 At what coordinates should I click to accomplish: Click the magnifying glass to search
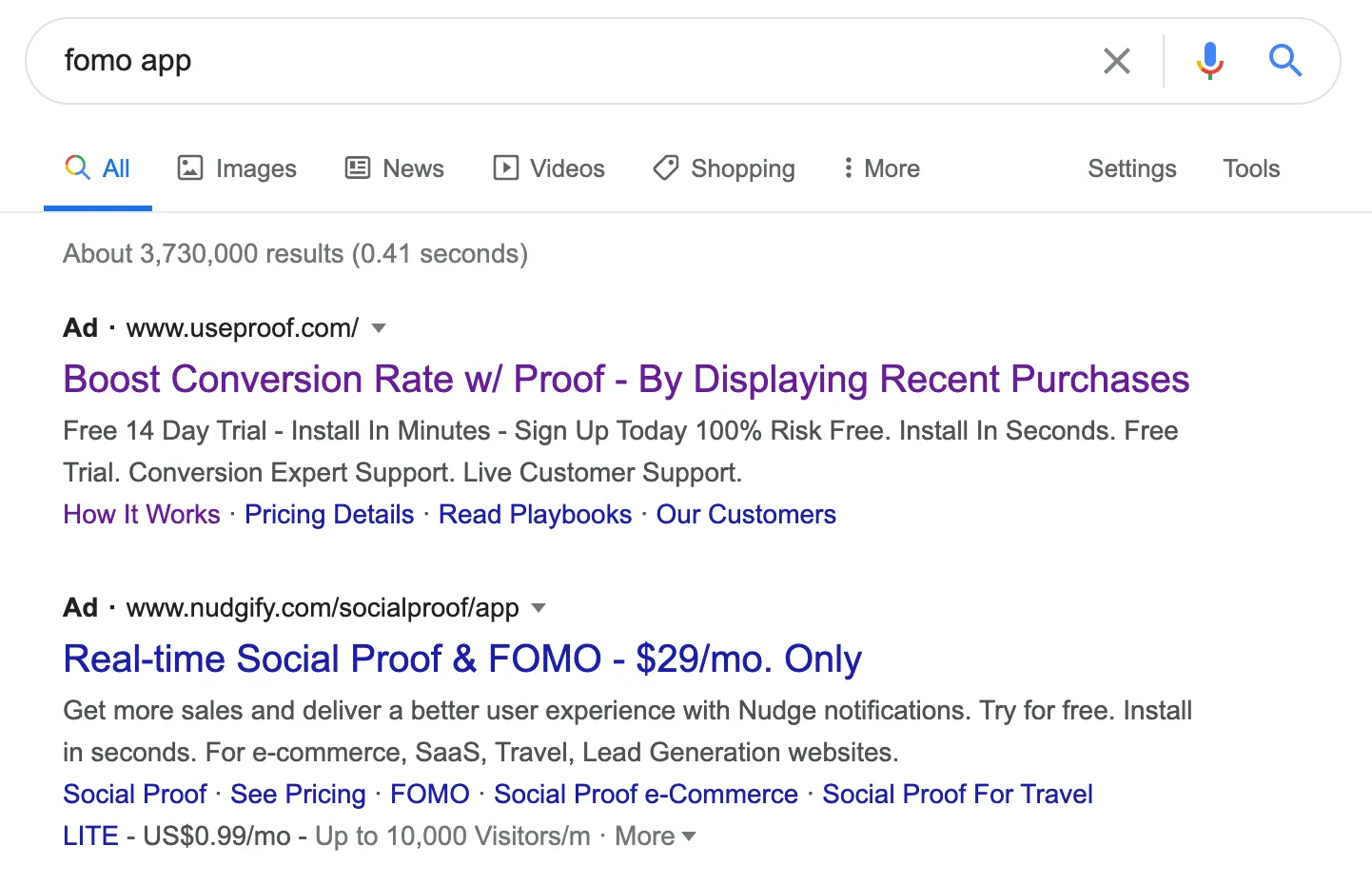1285,60
